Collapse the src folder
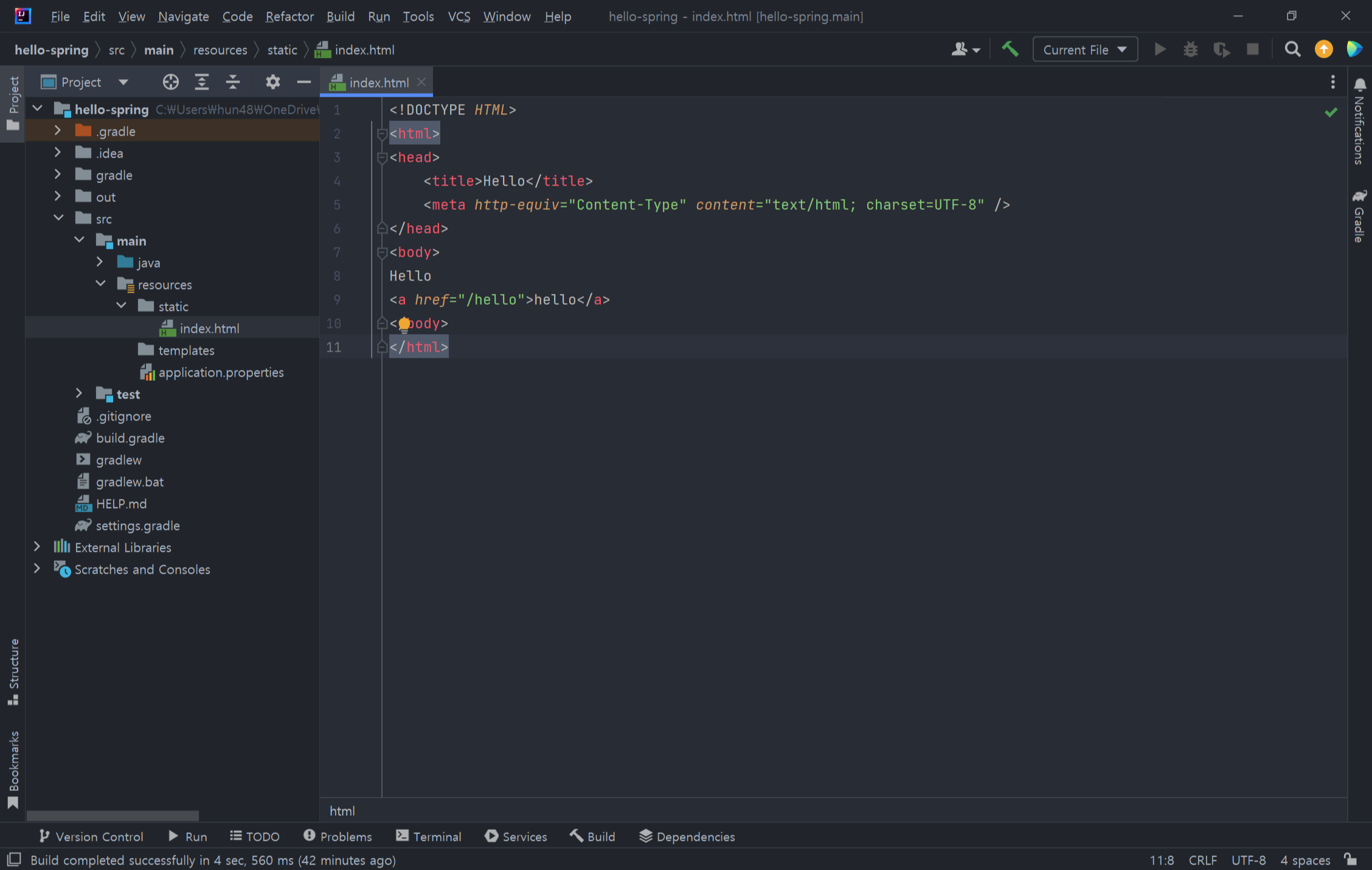The image size is (1372, 870). pyautogui.click(x=58, y=218)
